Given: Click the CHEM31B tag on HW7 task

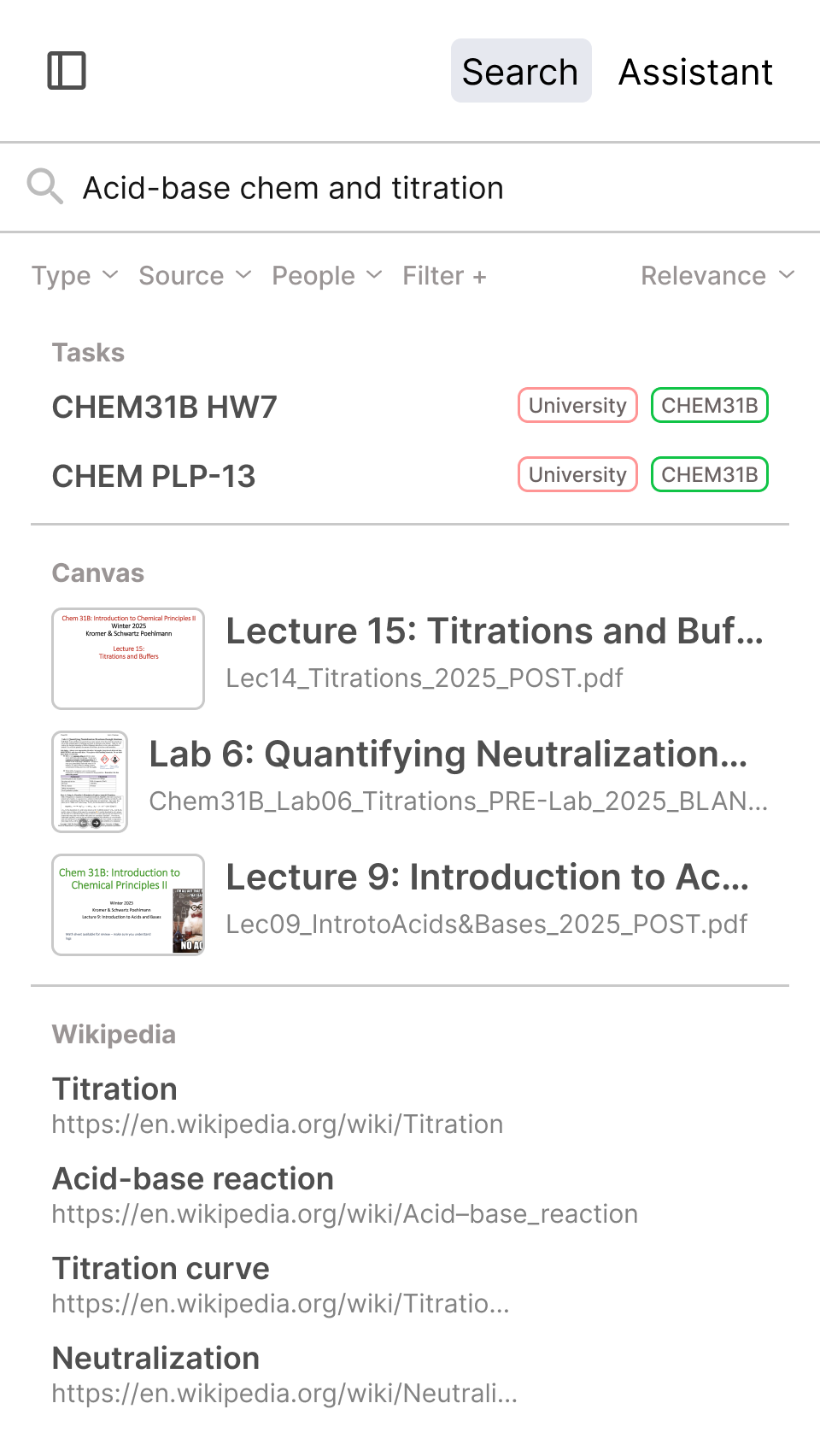Looking at the screenshot, I should (709, 406).
